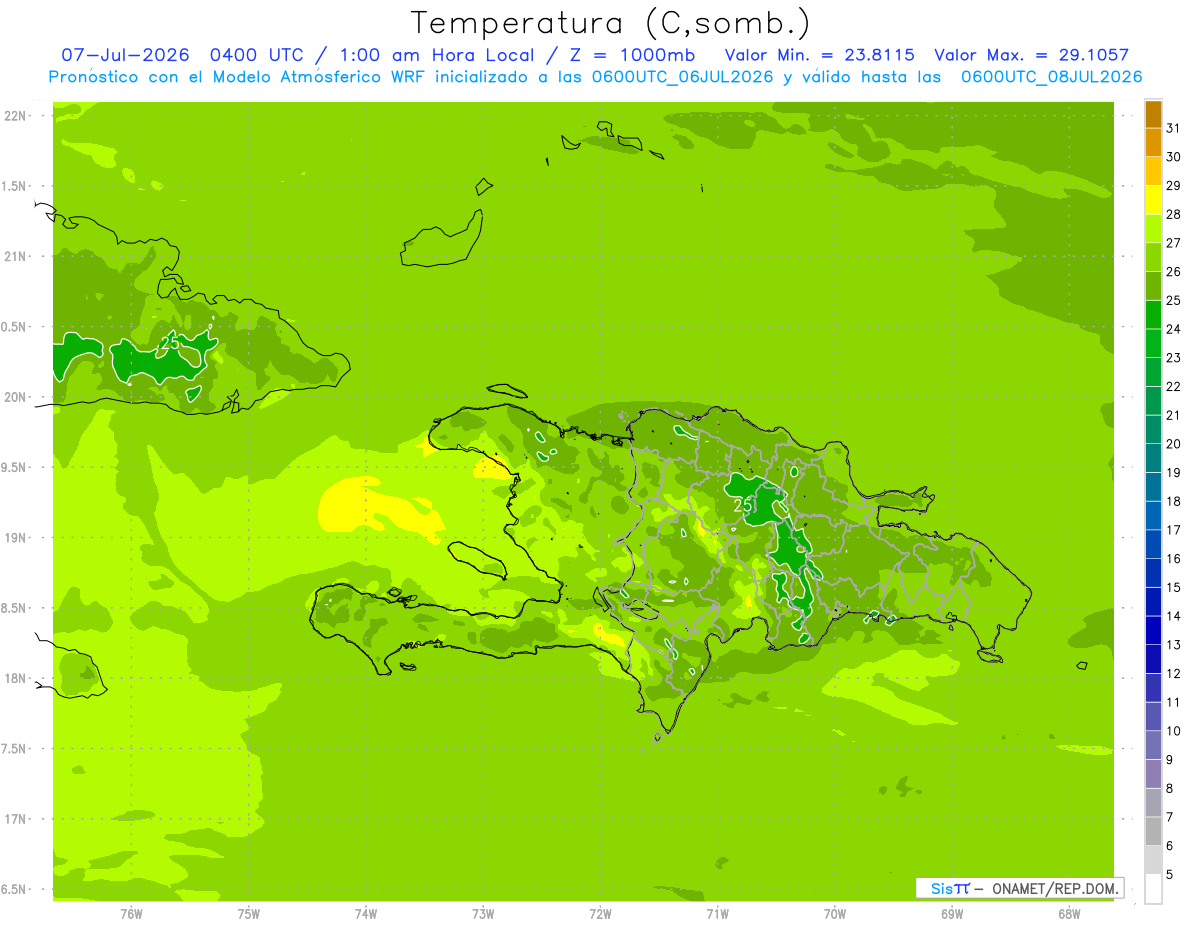Pick the gray legend band between 6 and 7
This screenshot has width=1200, height=927.
point(1153,831)
